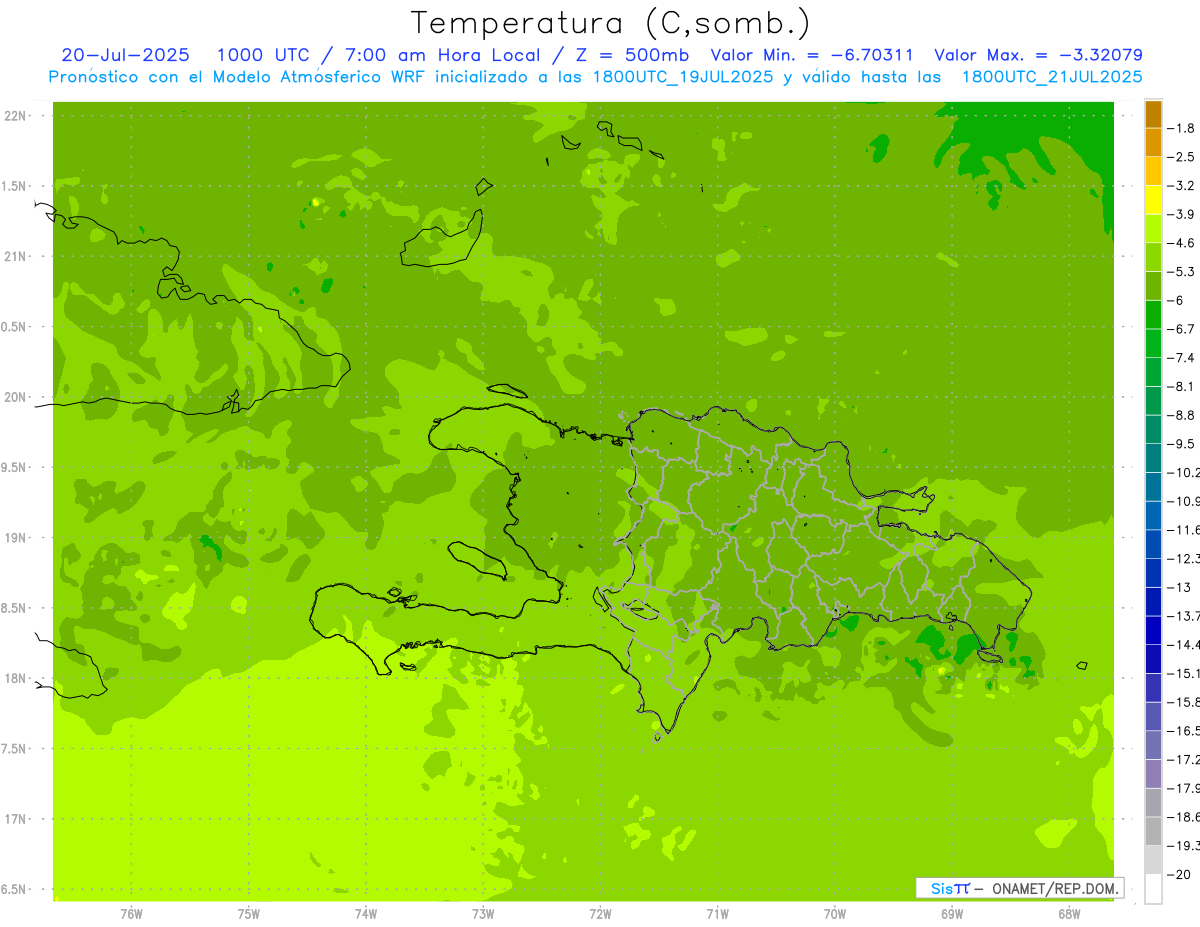Image resolution: width=1200 pixels, height=927 pixels.
Task: Pick the yellow swatch between -3.2 and -3.9
Action: pos(1153,200)
